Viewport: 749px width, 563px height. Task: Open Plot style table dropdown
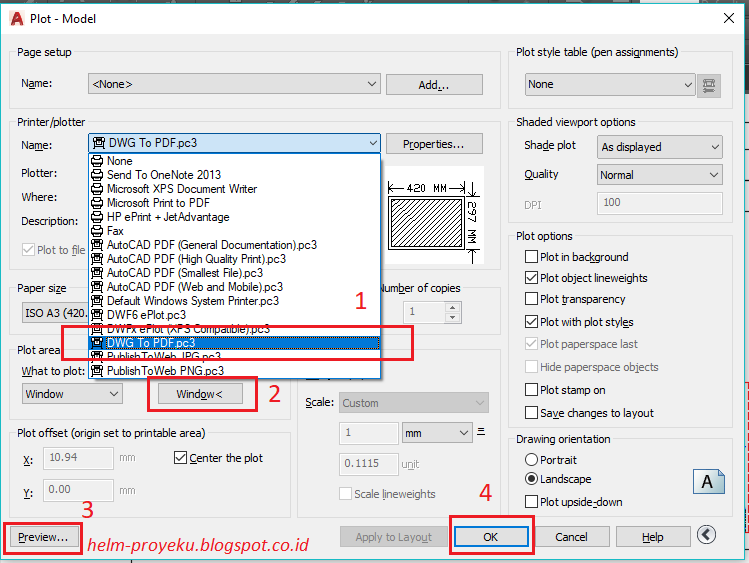point(610,85)
